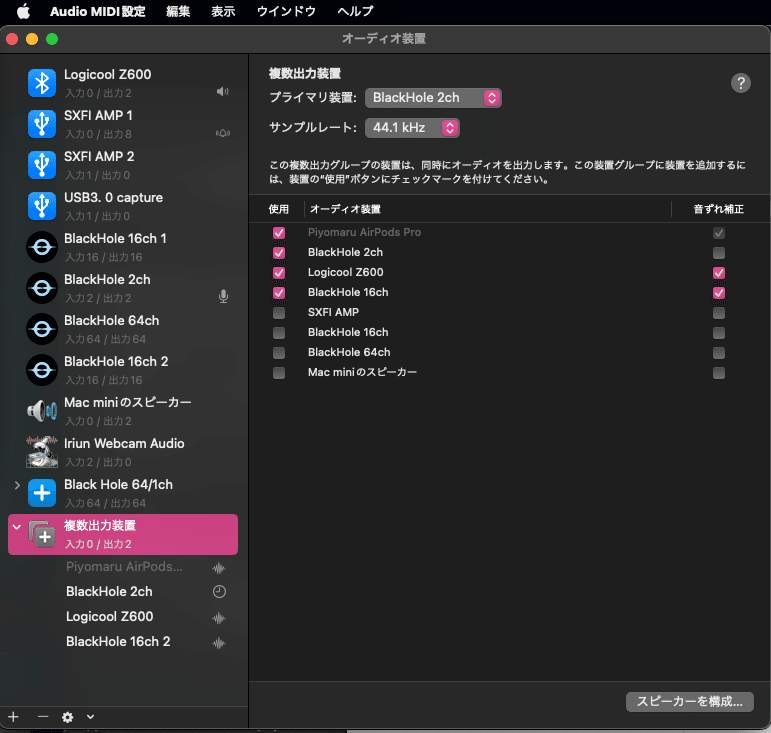Click the 入力64 / 出力64 text under BlackHole 64ch
The image size is (771, 733).
(106, 339)
